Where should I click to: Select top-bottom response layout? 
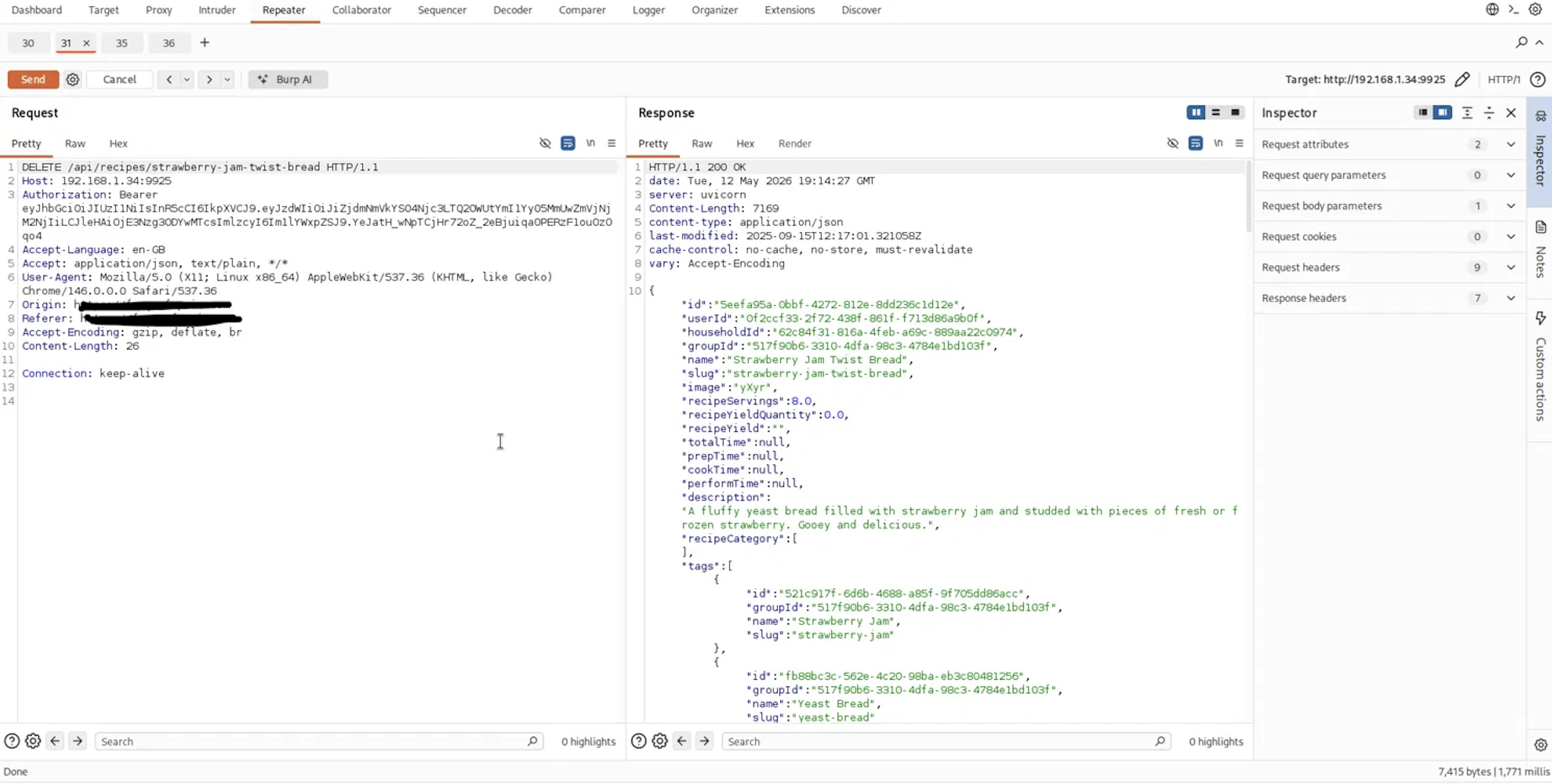[x=1216, y=113]
